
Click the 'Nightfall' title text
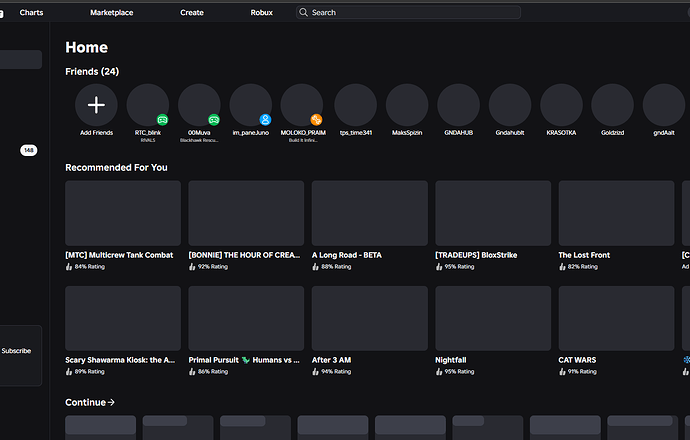point(451,360)
